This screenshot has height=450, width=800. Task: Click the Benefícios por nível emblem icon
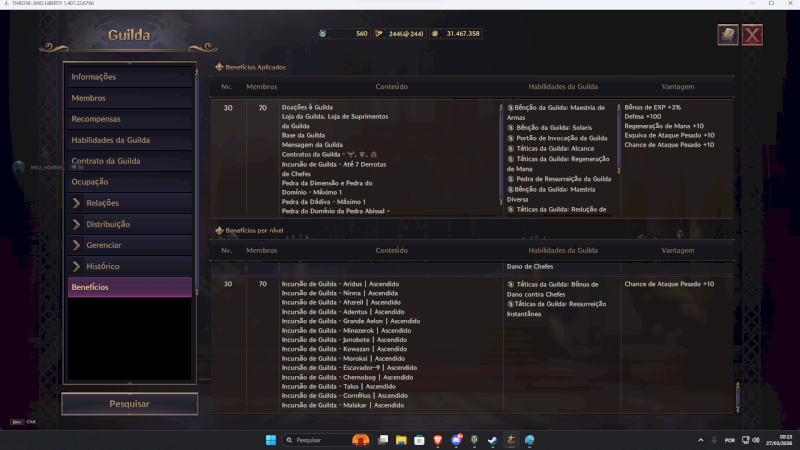tap(219, 231)
